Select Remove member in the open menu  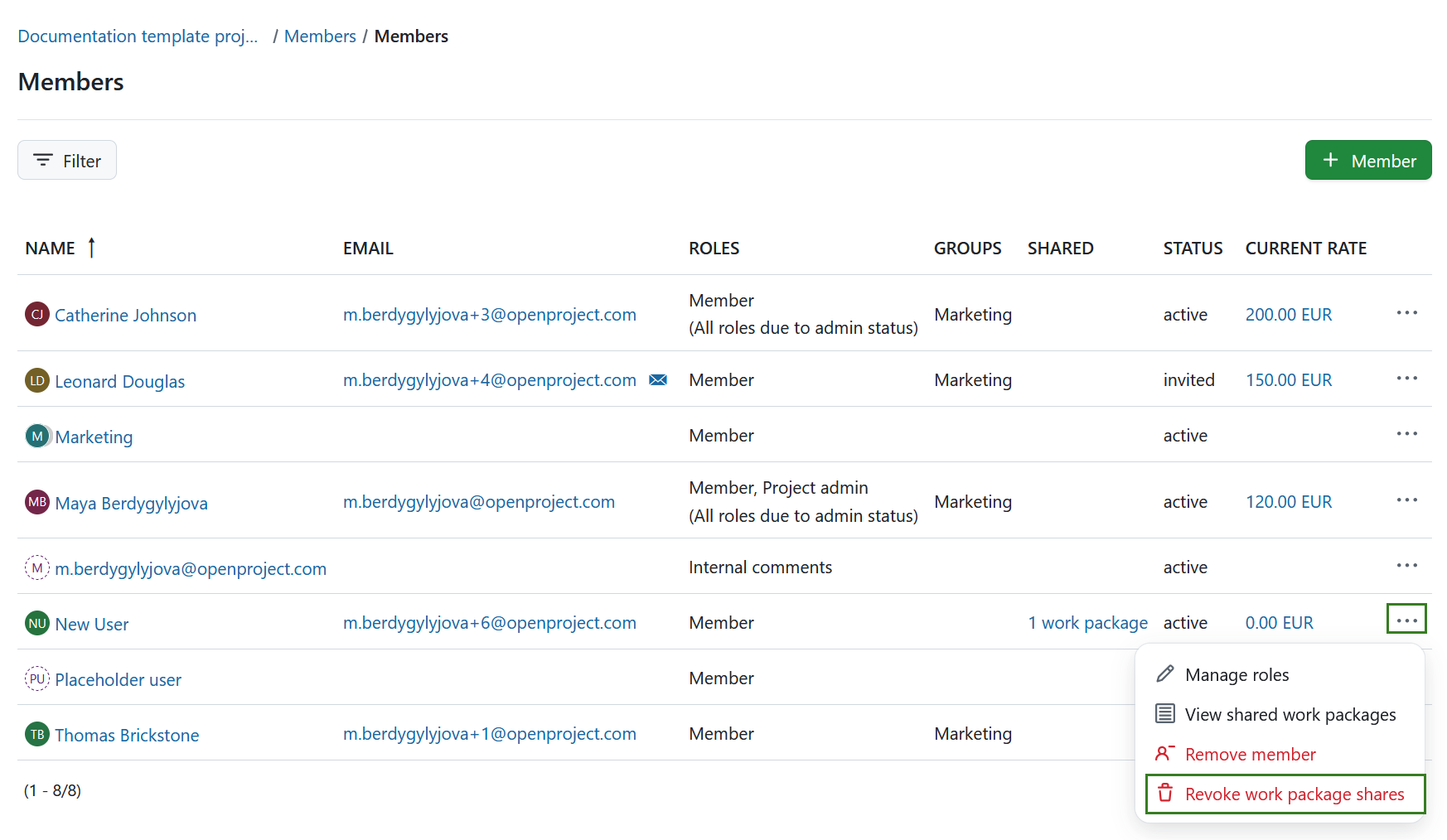pyautogui.click(x=1250, y=753)
